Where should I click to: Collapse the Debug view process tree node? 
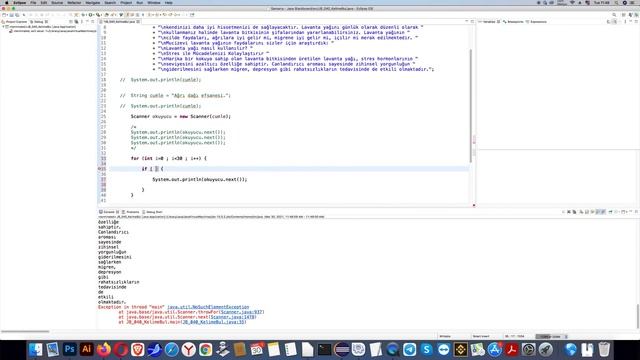(x=4, y=27)
